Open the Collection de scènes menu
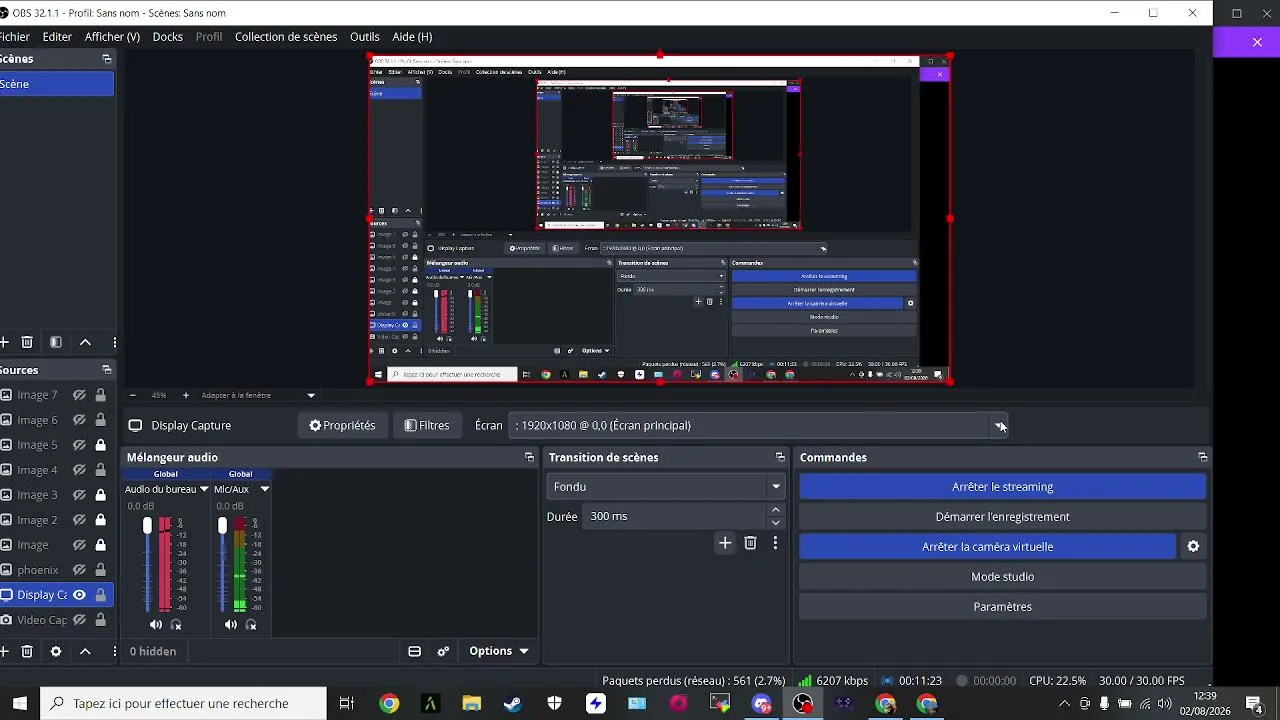This screenshot has height=720, width=1280. coord(286,37)
